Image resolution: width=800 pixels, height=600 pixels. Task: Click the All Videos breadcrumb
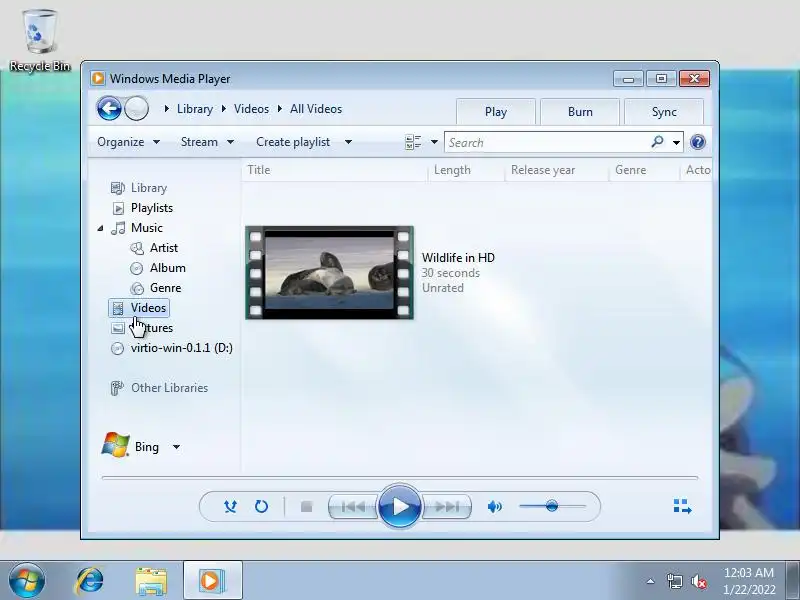pos(316,109)
